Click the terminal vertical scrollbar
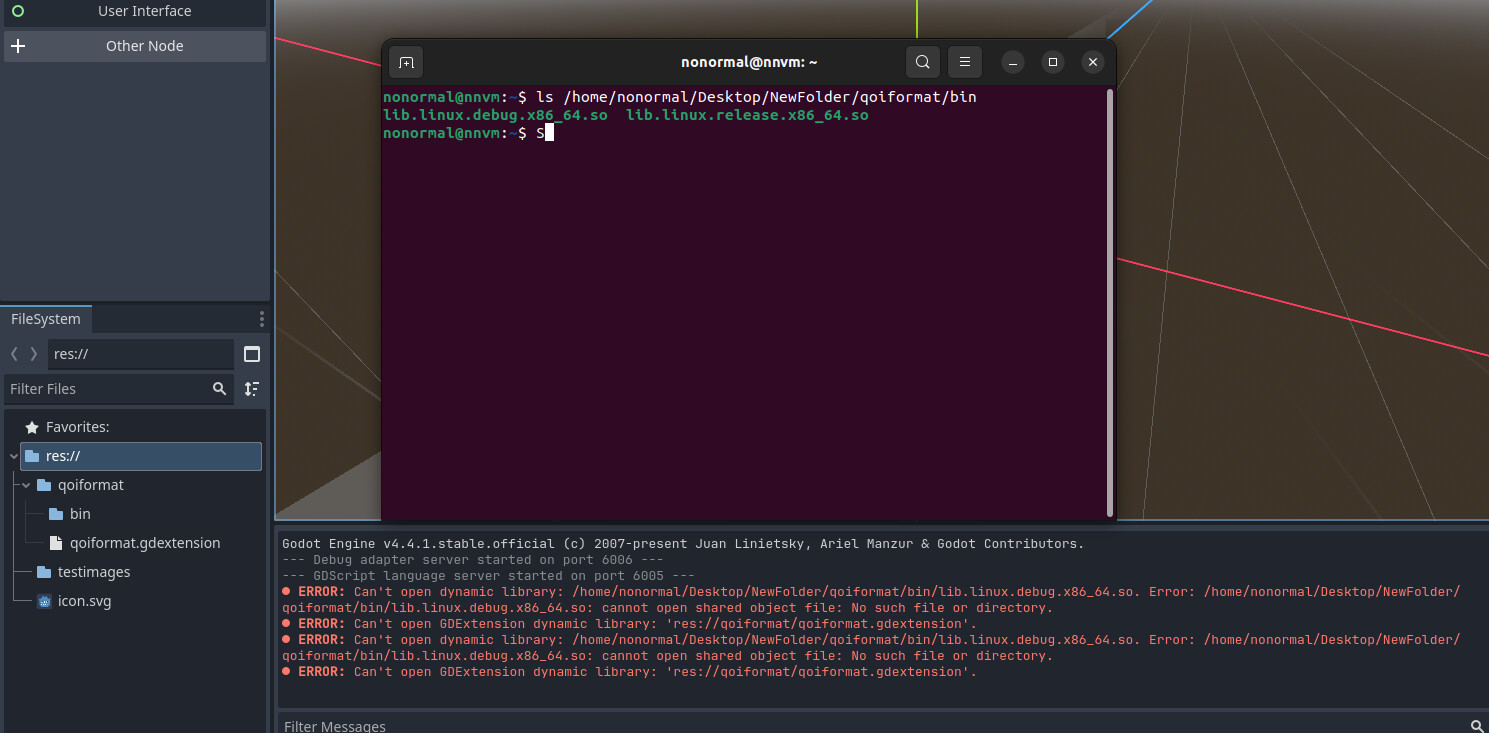Viewport: 1489px width, 733px height. (x=1110, y=303)
